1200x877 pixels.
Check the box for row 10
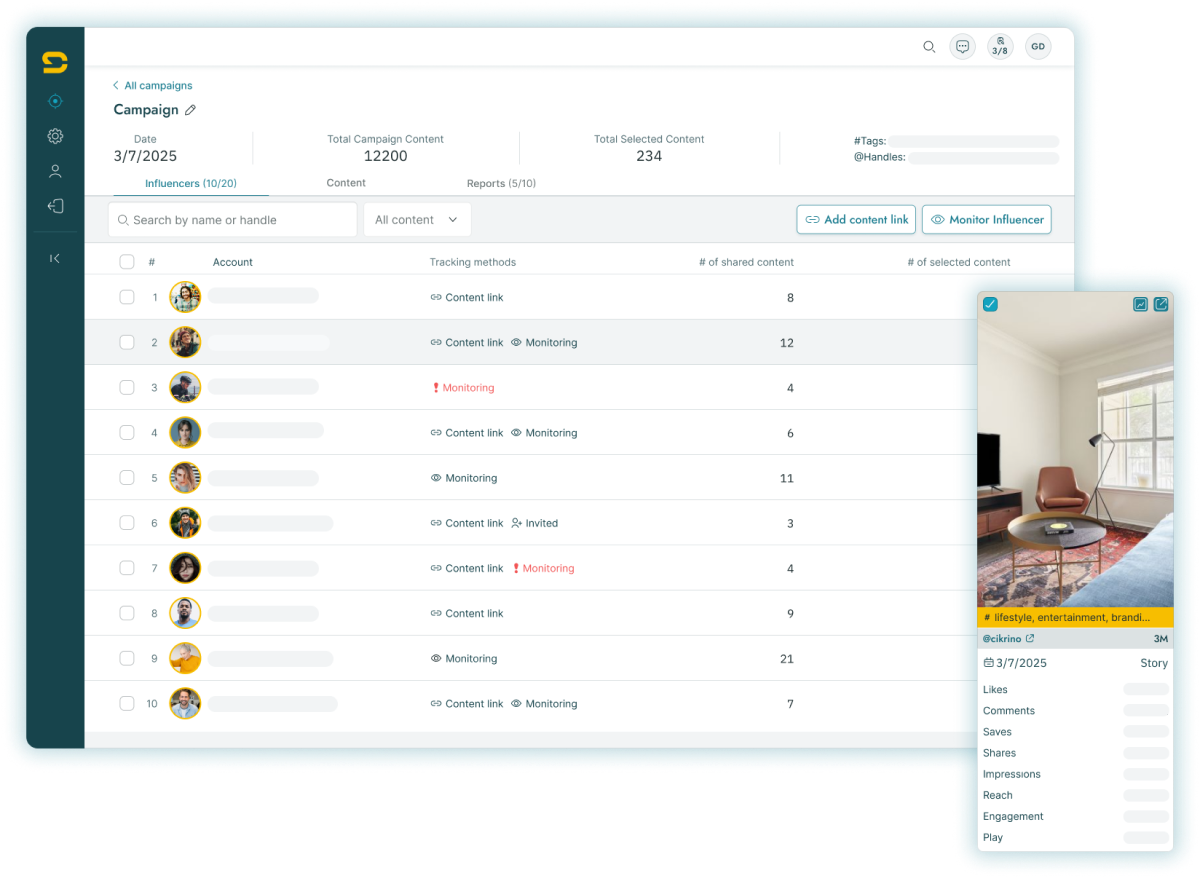point(127,703)
